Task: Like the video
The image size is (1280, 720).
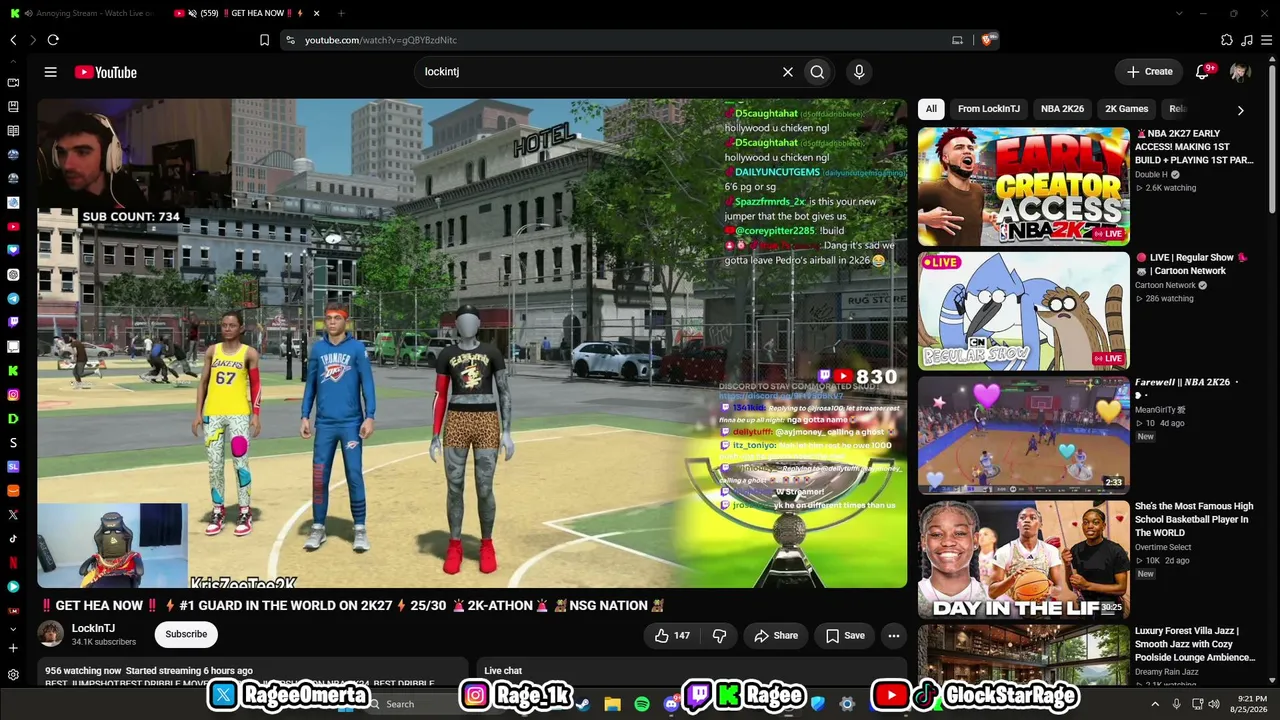Action: (672, 635)
